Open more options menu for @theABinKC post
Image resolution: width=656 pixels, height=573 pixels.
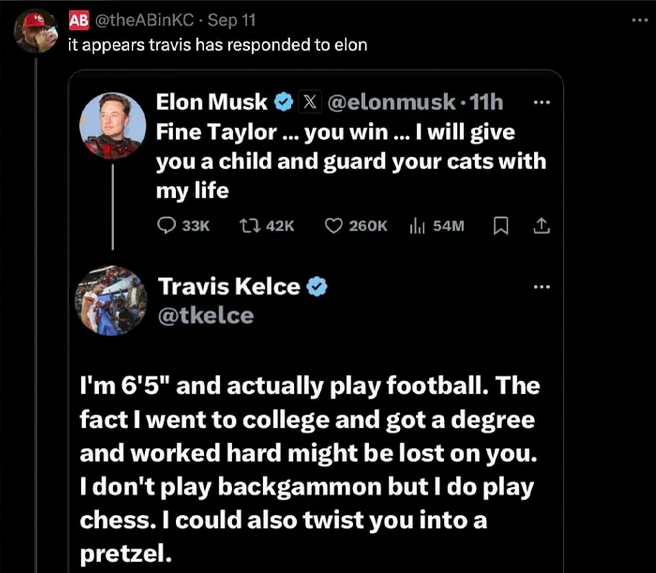[640, 20]
